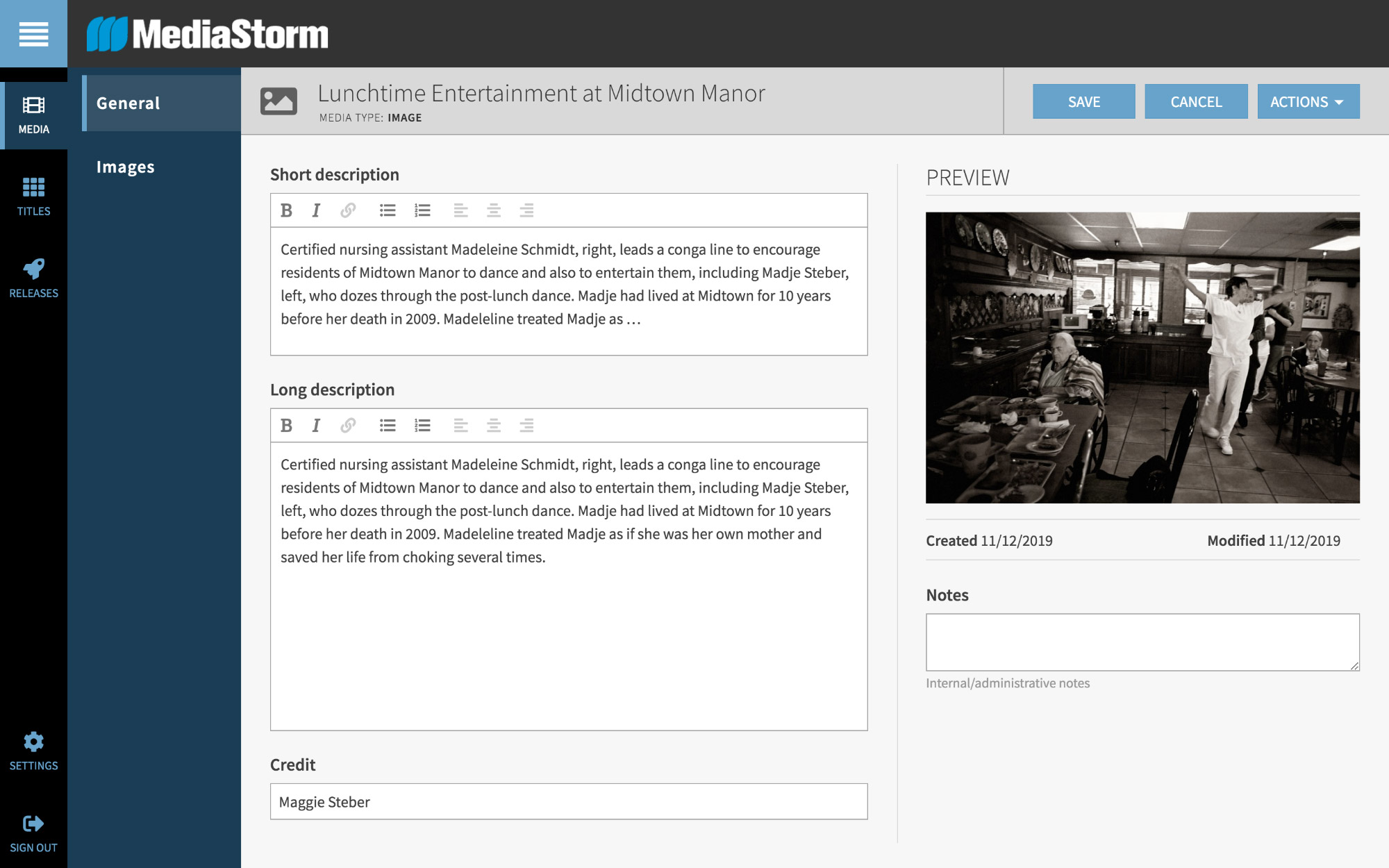Open the hamburger menu icon
The width and height of the screenshot is (1389, 868).
click(33, 33)
